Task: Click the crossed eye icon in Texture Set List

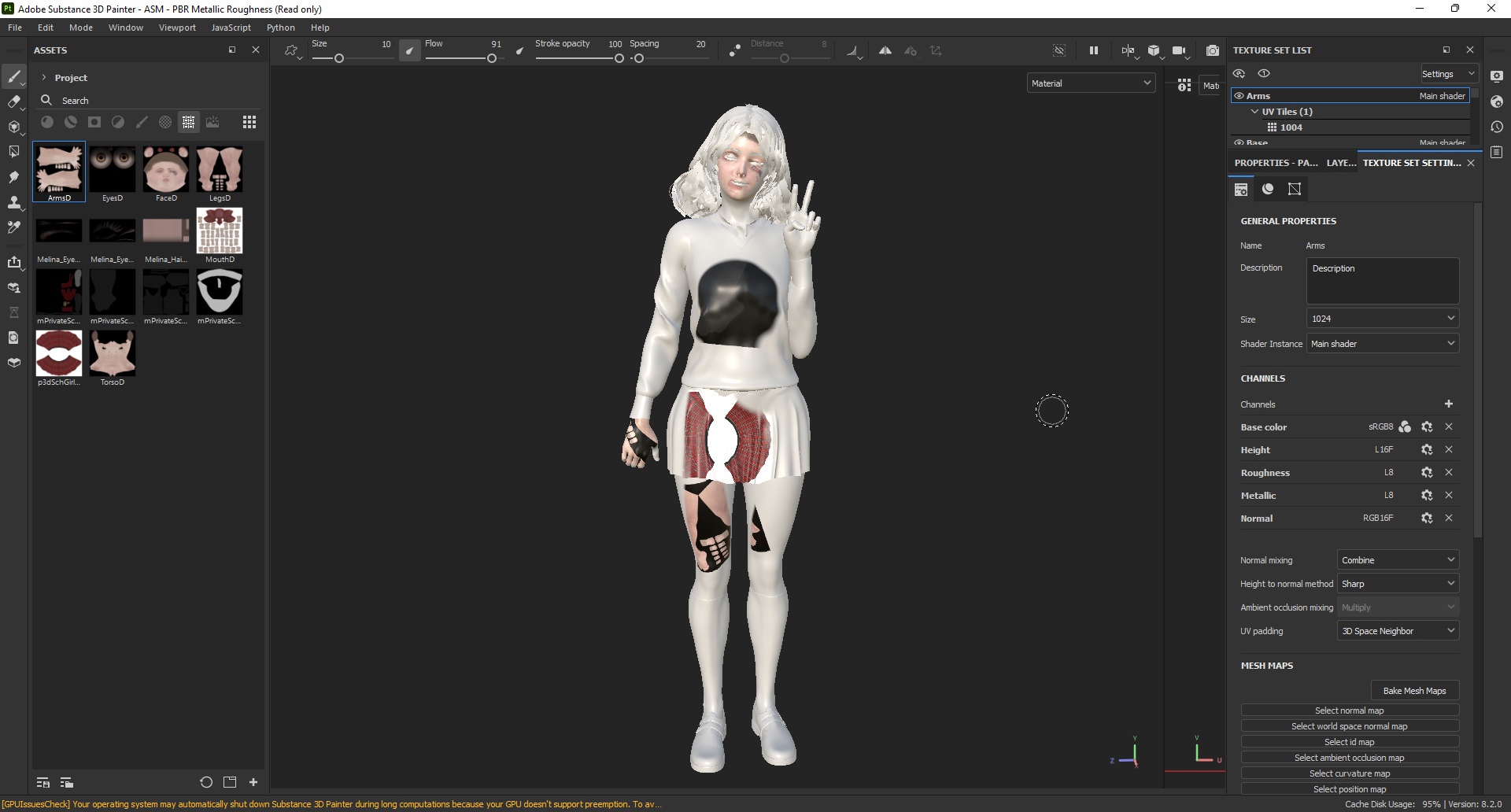Action: pyautogui.click(x=1239, y=73)
